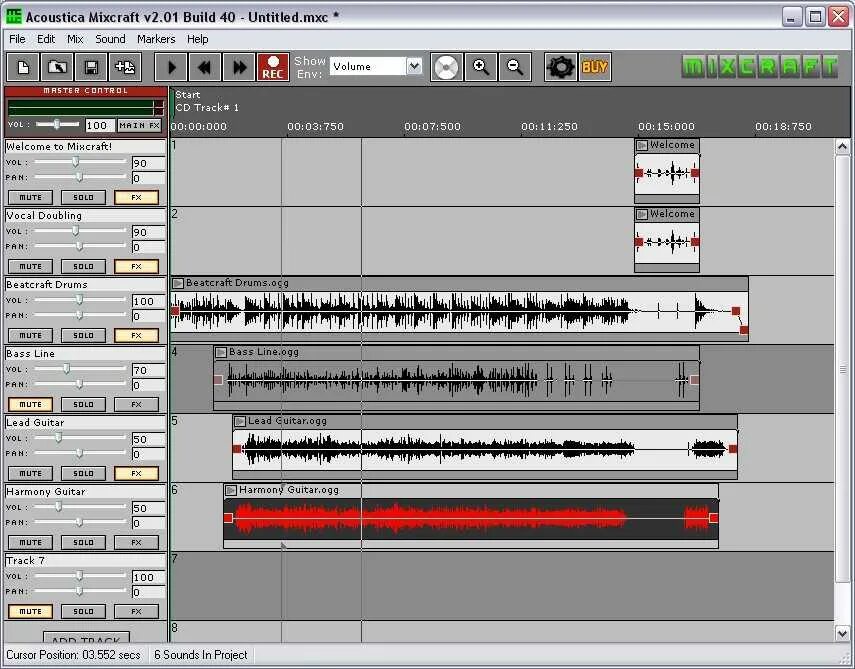Open the Show Env Volume dropdown
The width and height of the screenshot is (855, 669).
click(x=414, y=67)
